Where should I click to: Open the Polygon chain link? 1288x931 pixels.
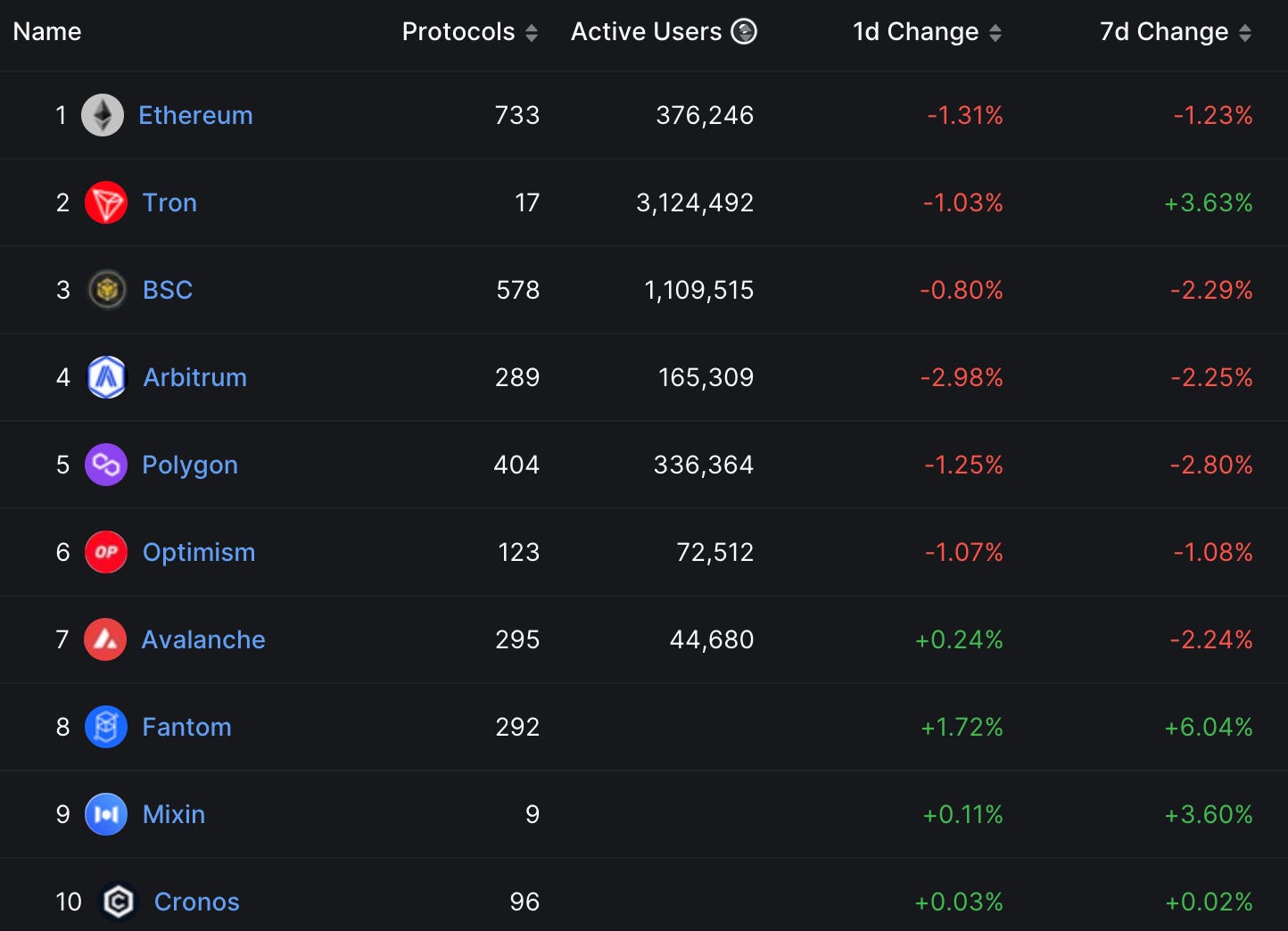pos(190,465)
